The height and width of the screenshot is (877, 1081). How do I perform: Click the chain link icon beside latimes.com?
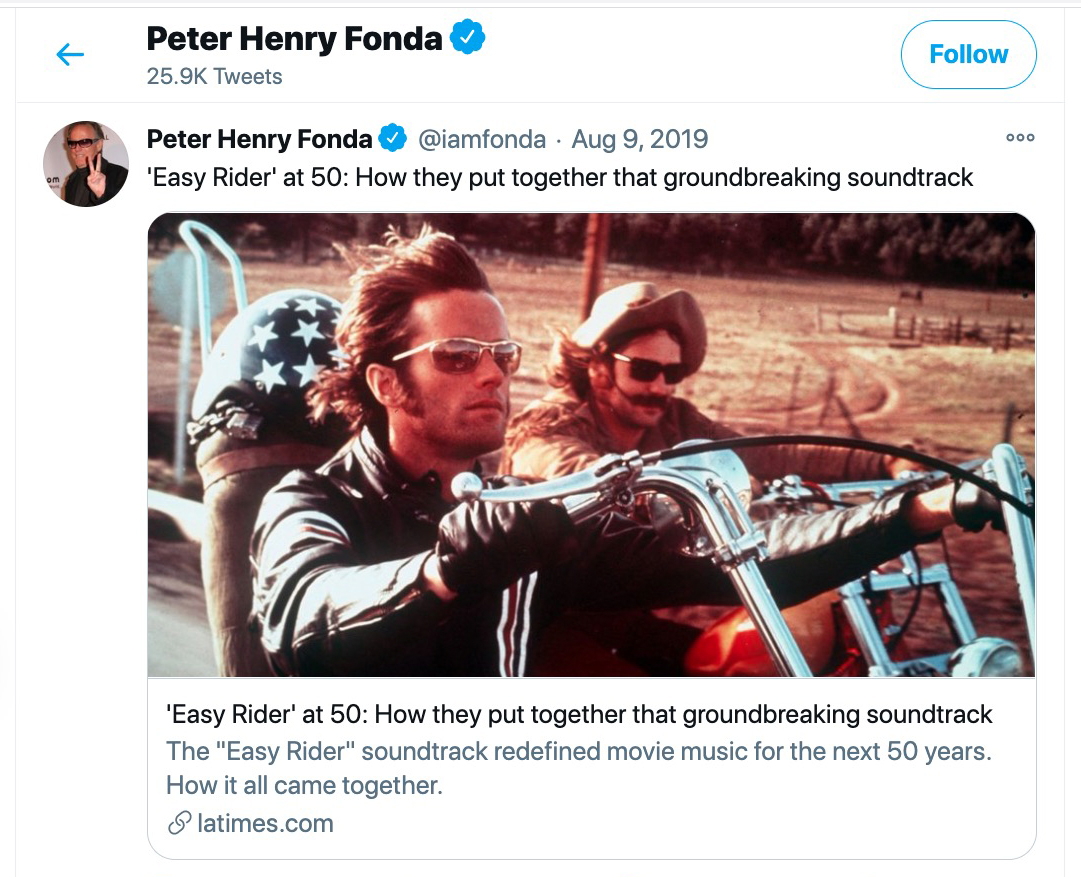point(179,824)
